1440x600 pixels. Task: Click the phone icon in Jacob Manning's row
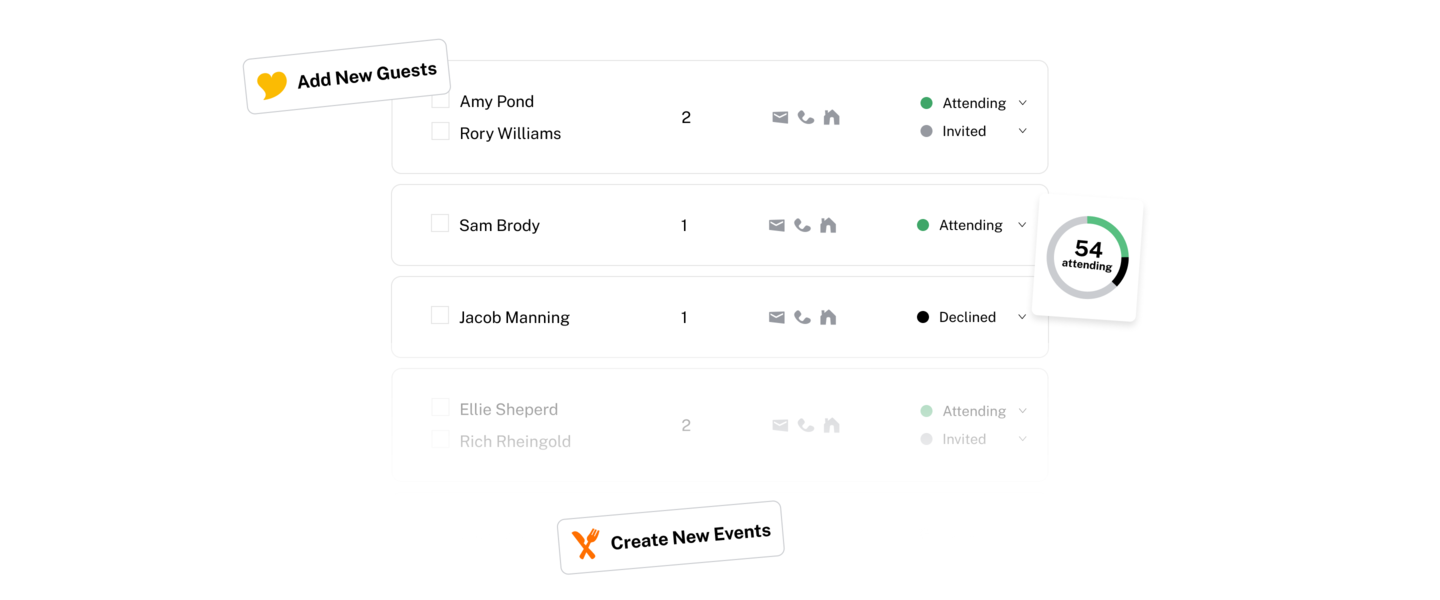click(x=802, y=317)
